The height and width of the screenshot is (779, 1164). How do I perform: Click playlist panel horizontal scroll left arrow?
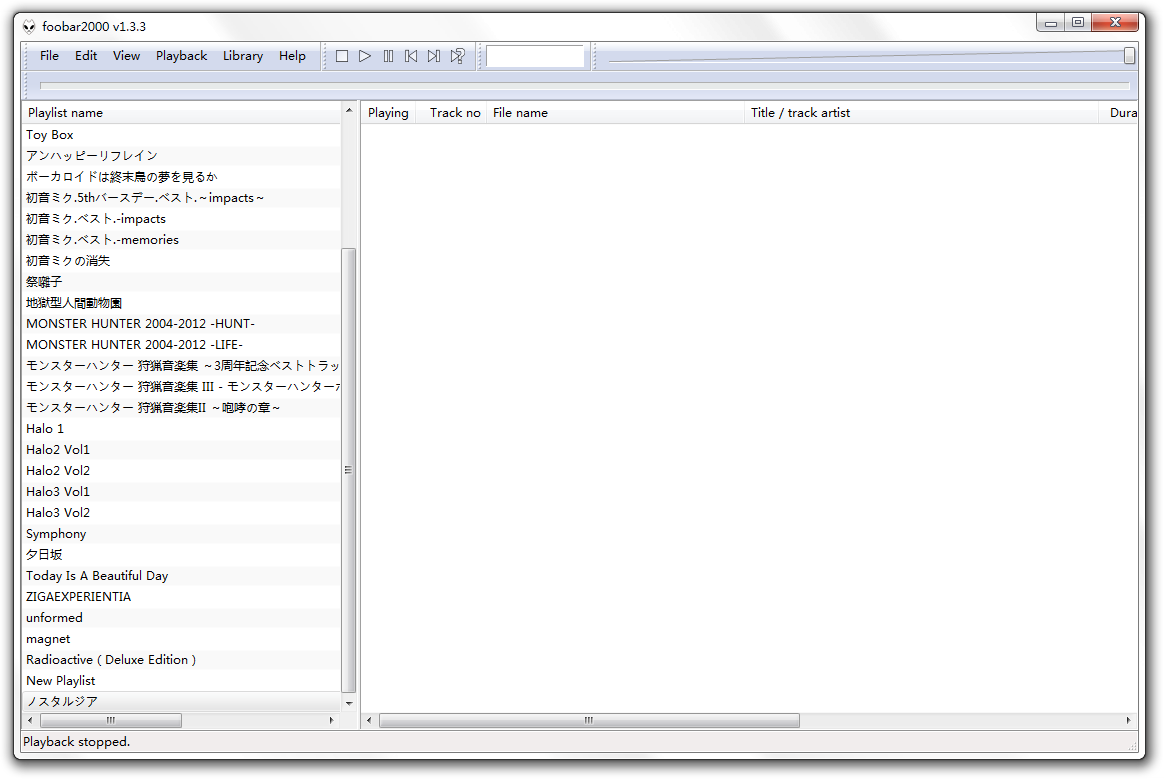pos(30,720)
